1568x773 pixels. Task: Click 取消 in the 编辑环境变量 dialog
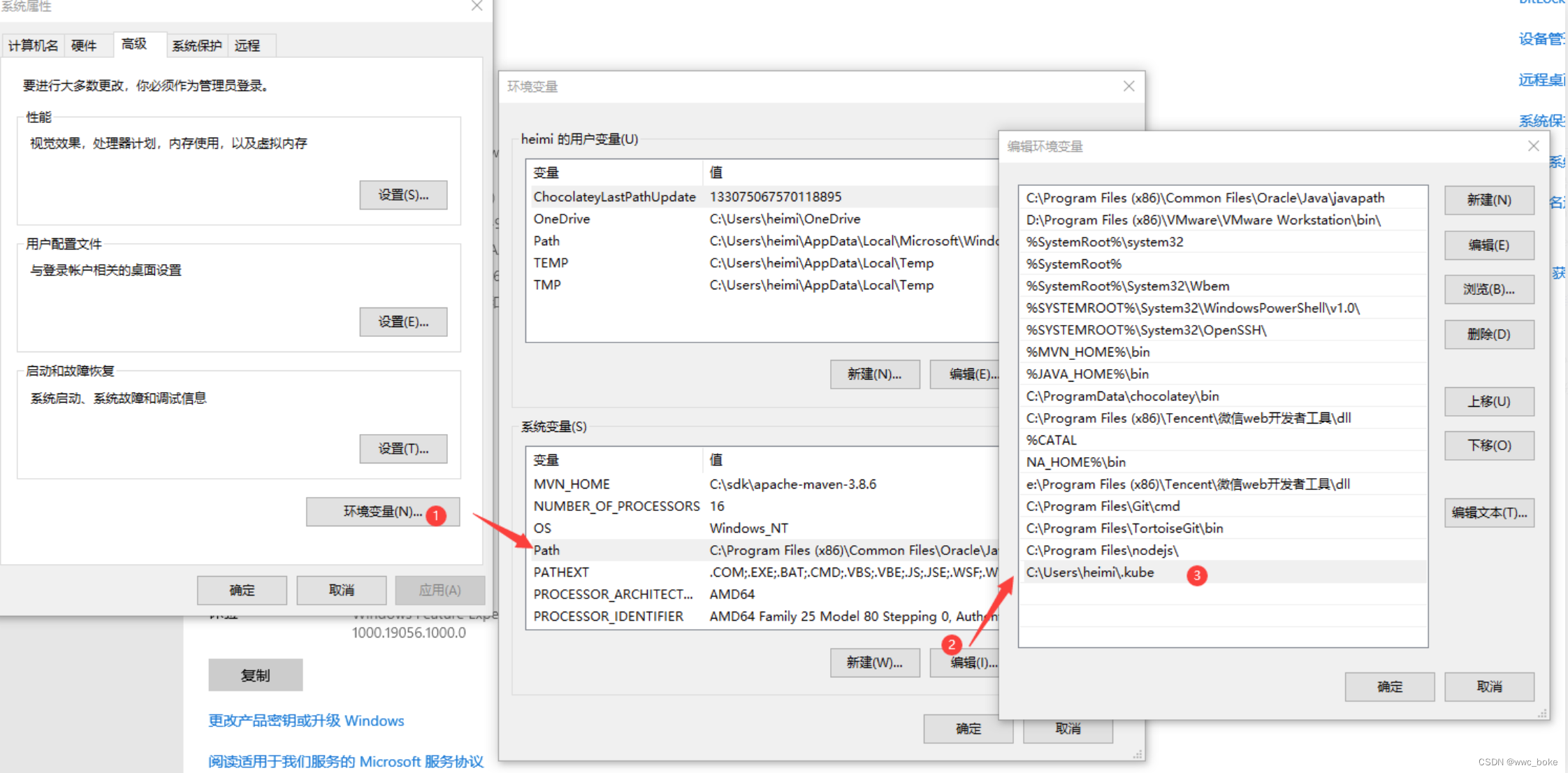coord(1489,687)
